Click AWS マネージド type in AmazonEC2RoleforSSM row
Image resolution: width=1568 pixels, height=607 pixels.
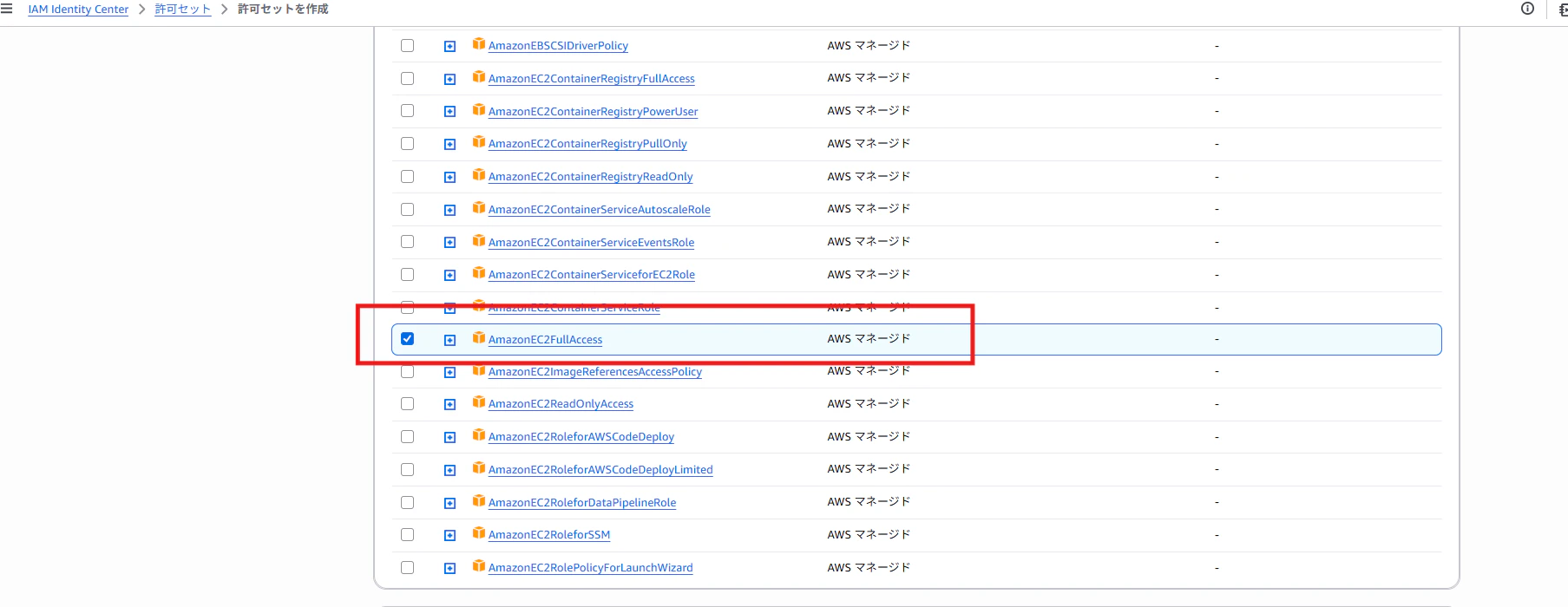(869, 535)
